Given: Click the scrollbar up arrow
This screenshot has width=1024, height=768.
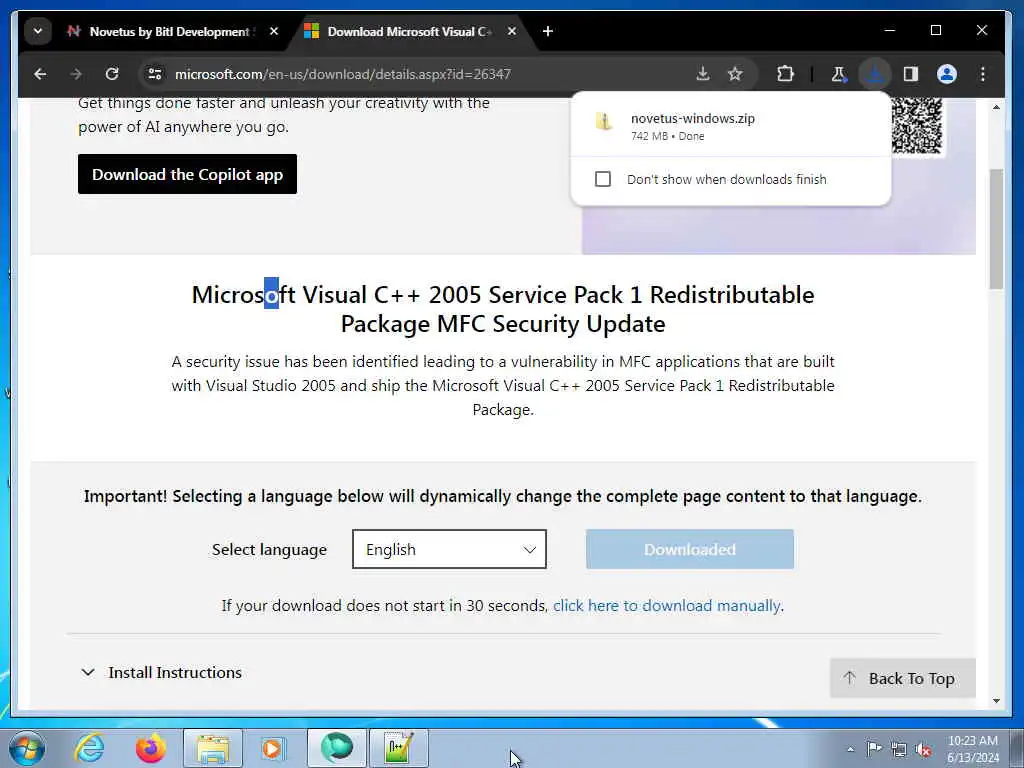Looking at the screenshot, I should click(996, 107).
